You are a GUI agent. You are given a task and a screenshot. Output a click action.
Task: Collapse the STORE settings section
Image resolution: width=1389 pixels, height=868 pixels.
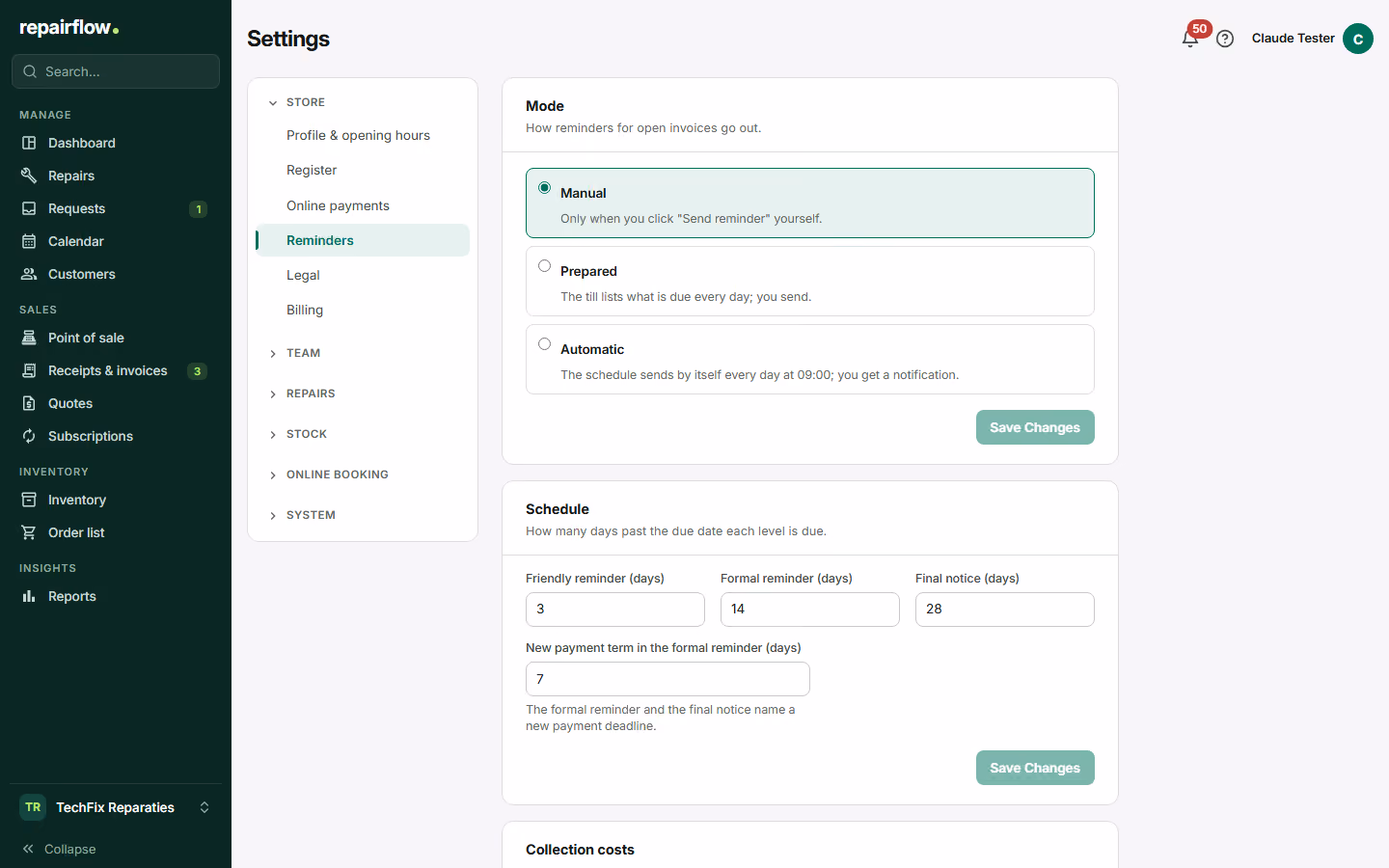tap(363, 102)
